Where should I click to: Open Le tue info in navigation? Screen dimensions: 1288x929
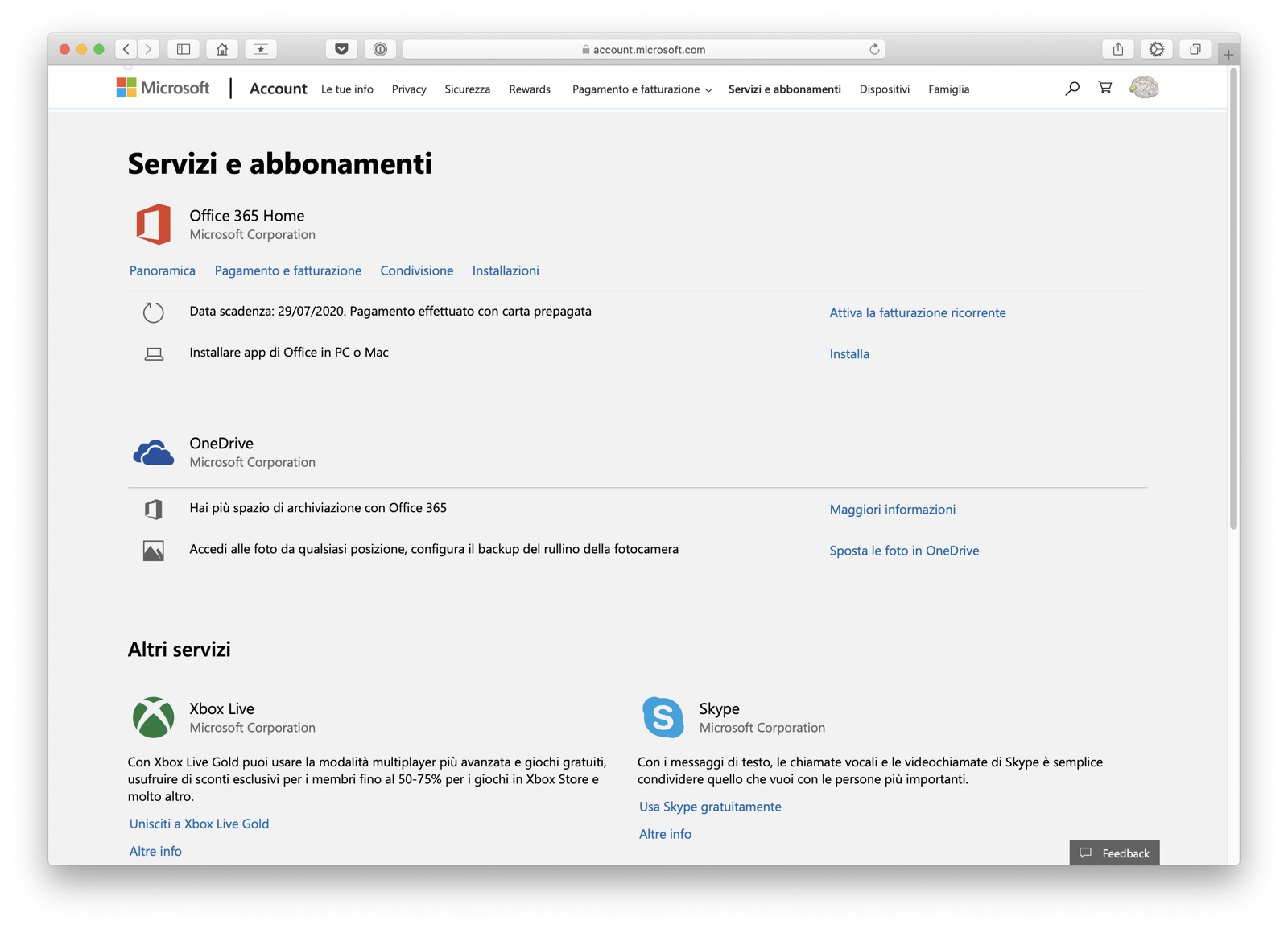[347, 89]
